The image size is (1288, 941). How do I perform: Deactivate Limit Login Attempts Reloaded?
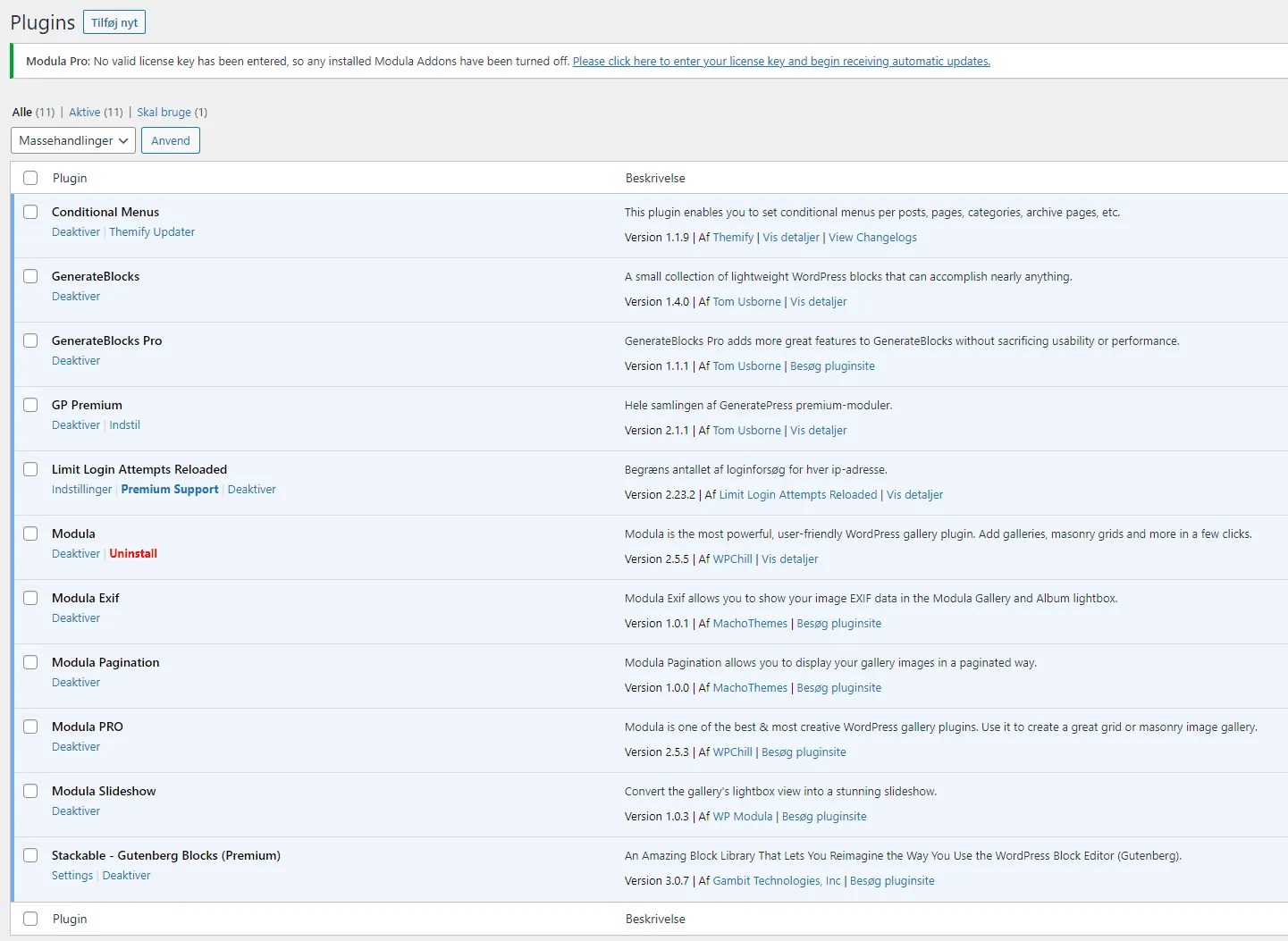pos(252,489)
